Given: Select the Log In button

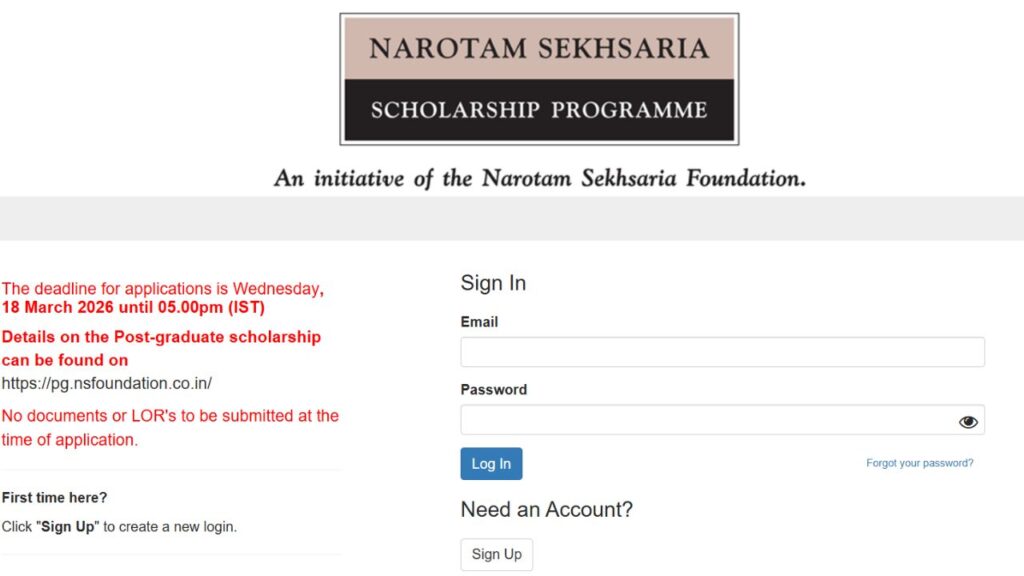Looking at the screenshot, I should coord(491,463).
